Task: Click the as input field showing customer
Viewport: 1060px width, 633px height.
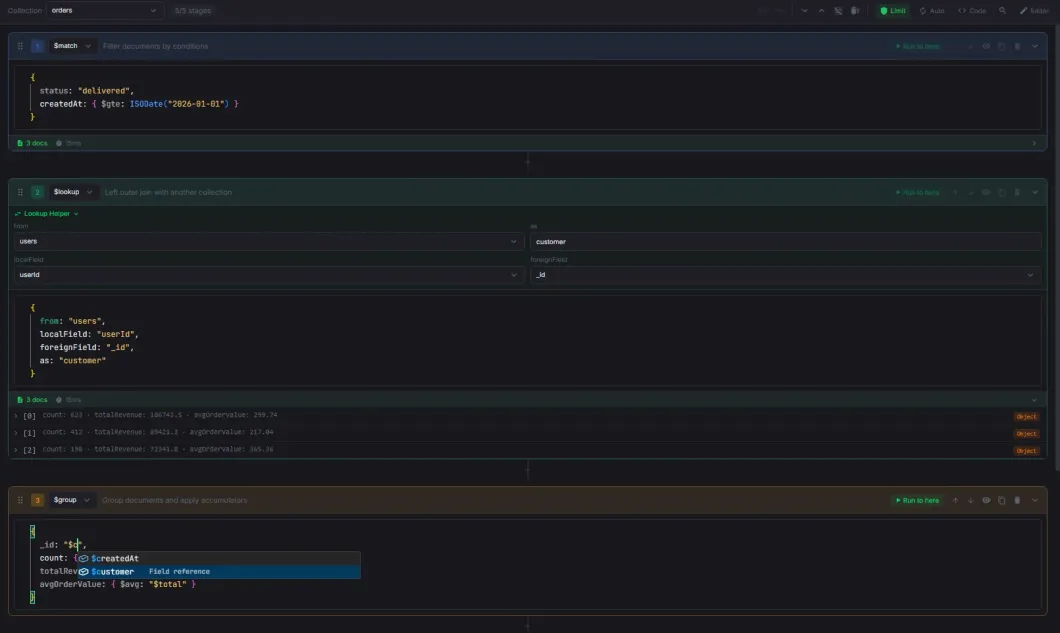Action: pos(785,241)
